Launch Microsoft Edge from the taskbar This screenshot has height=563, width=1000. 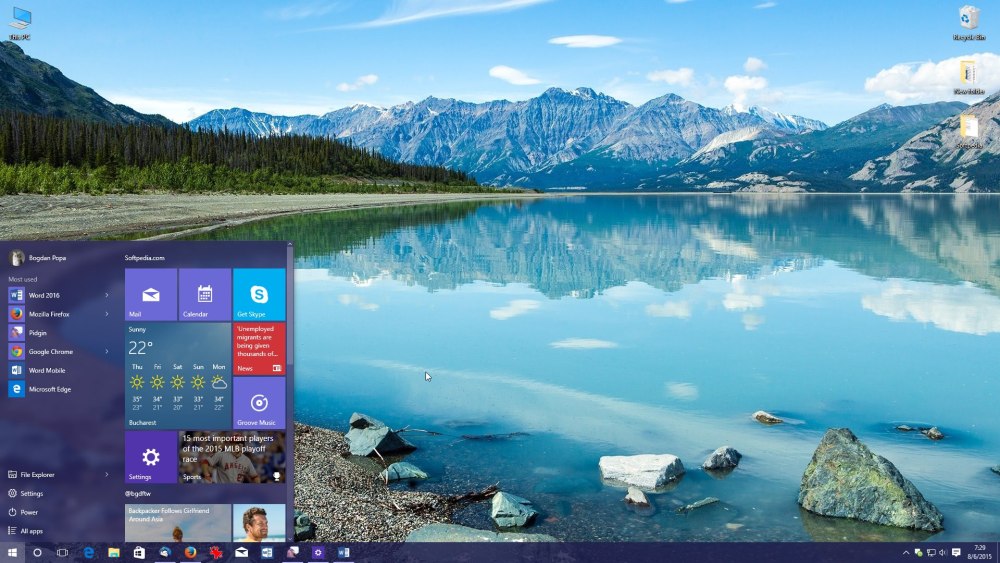89,552
